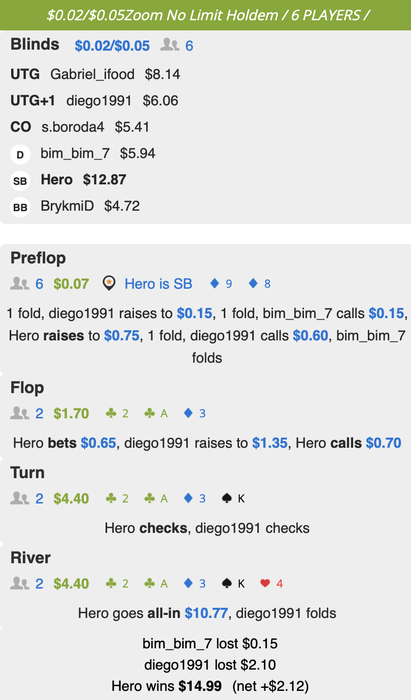Click the Ace of clubs on Flop

156,413
